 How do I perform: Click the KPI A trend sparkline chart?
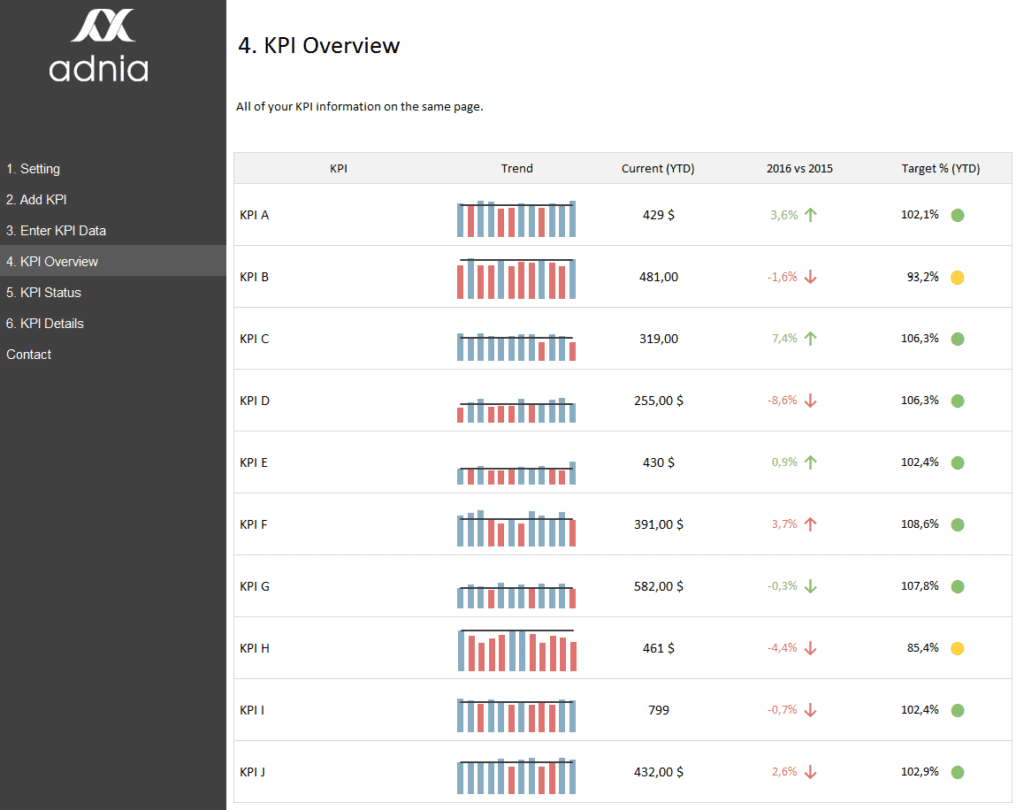point(517,218)
